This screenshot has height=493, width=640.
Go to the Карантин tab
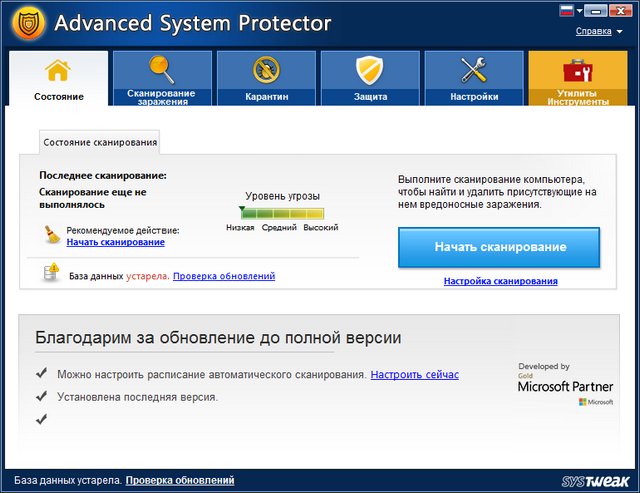[x=266, y=79]
